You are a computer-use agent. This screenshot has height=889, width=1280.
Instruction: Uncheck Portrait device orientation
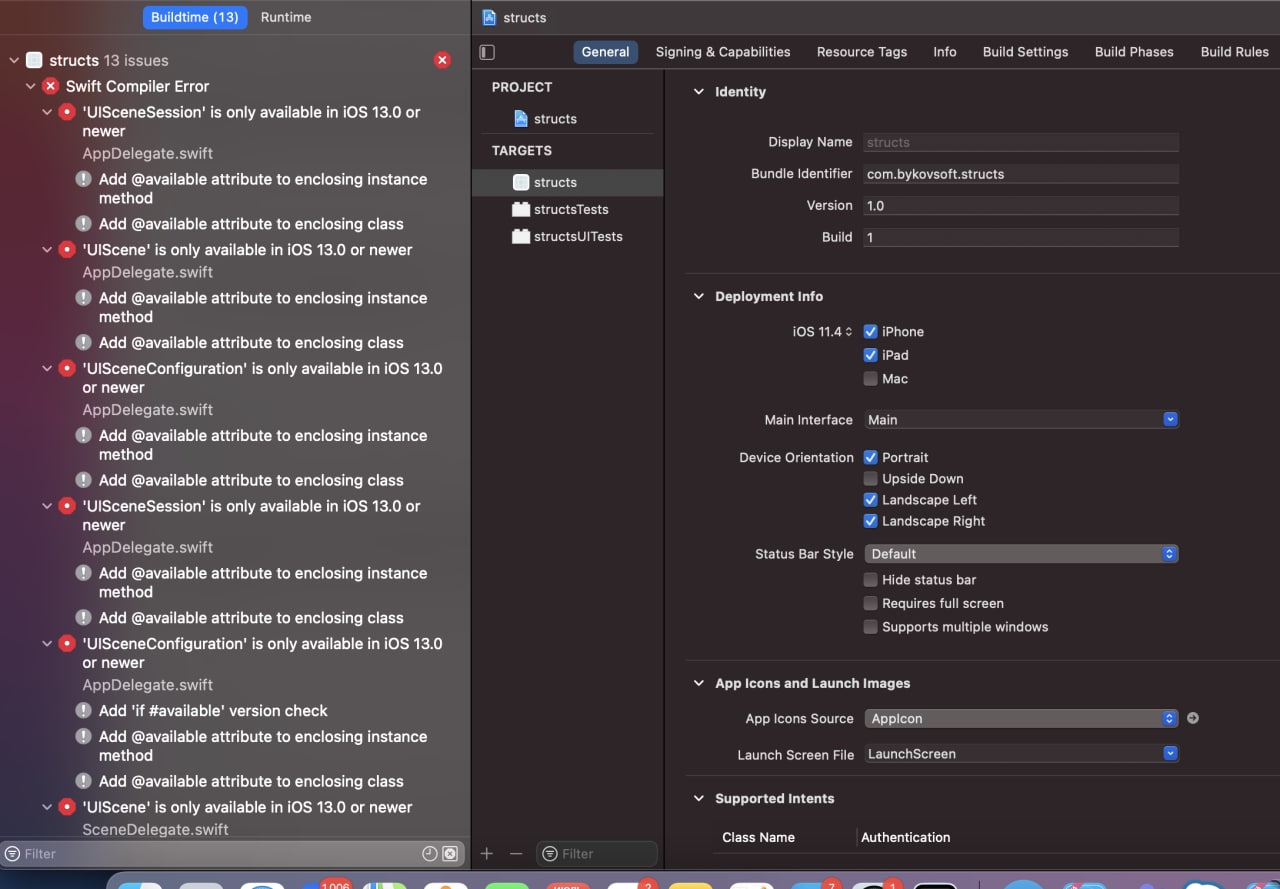tap(870, 457)
